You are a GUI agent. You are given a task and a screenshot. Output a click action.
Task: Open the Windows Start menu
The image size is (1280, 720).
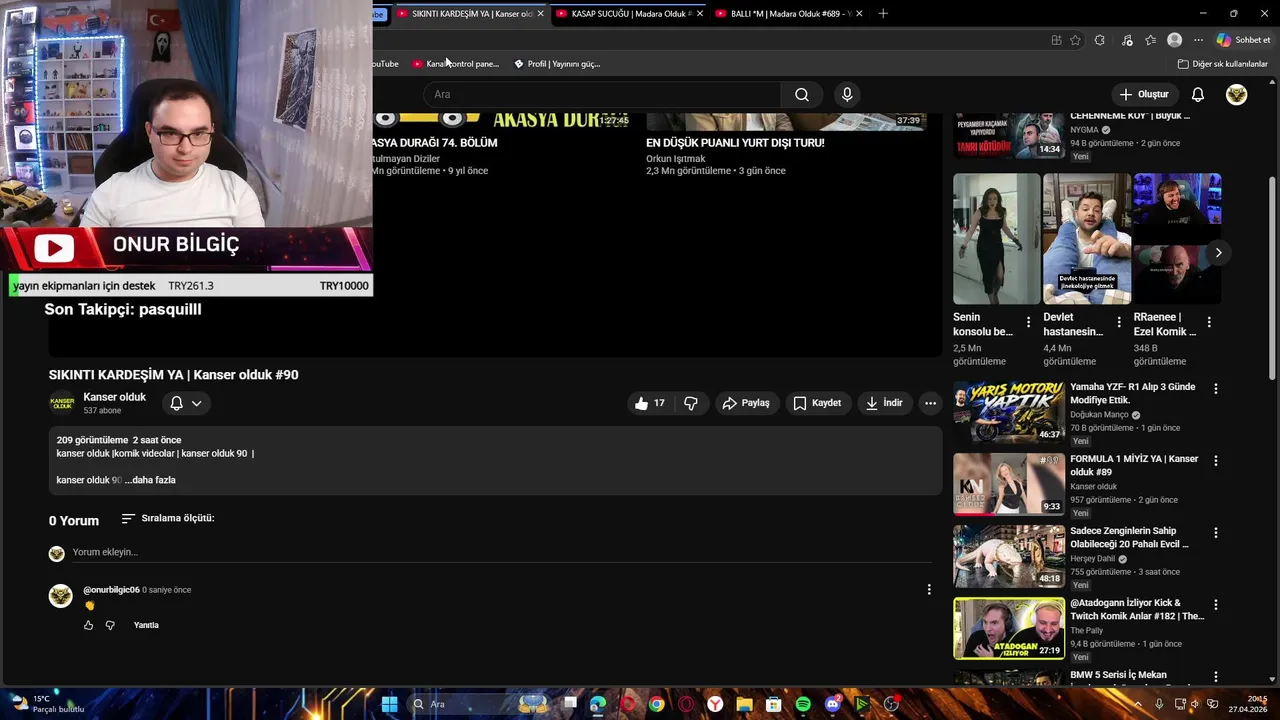tap(389, 704)
